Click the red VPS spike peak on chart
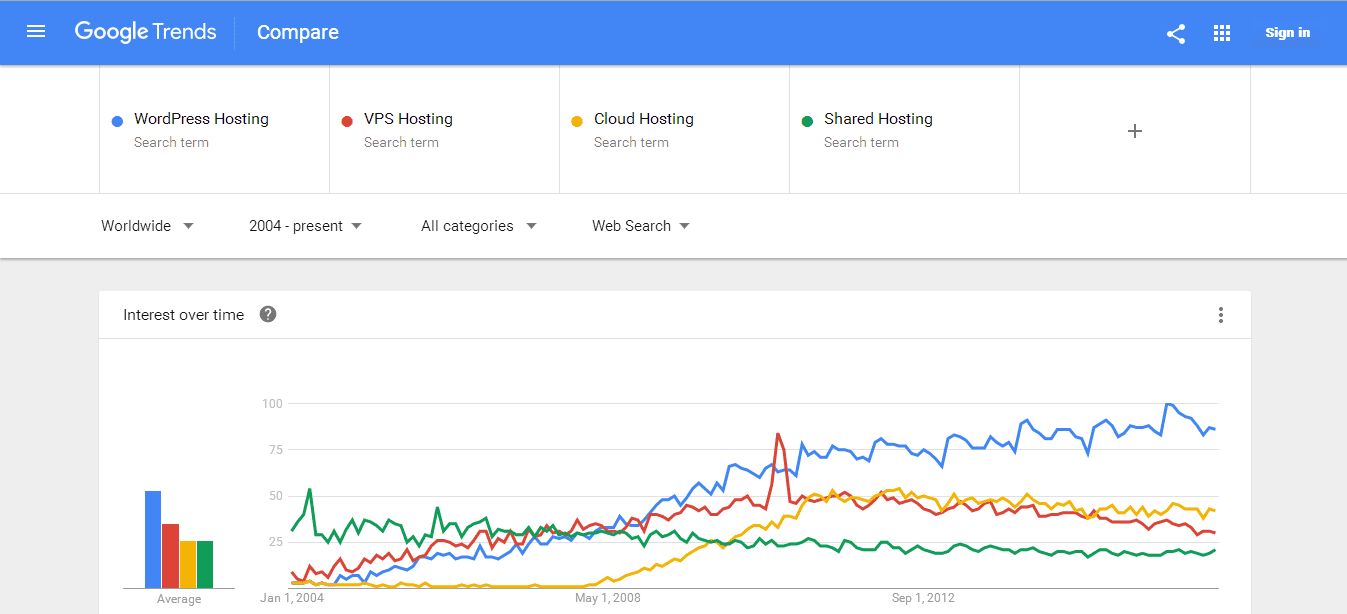 click(778, 435)
